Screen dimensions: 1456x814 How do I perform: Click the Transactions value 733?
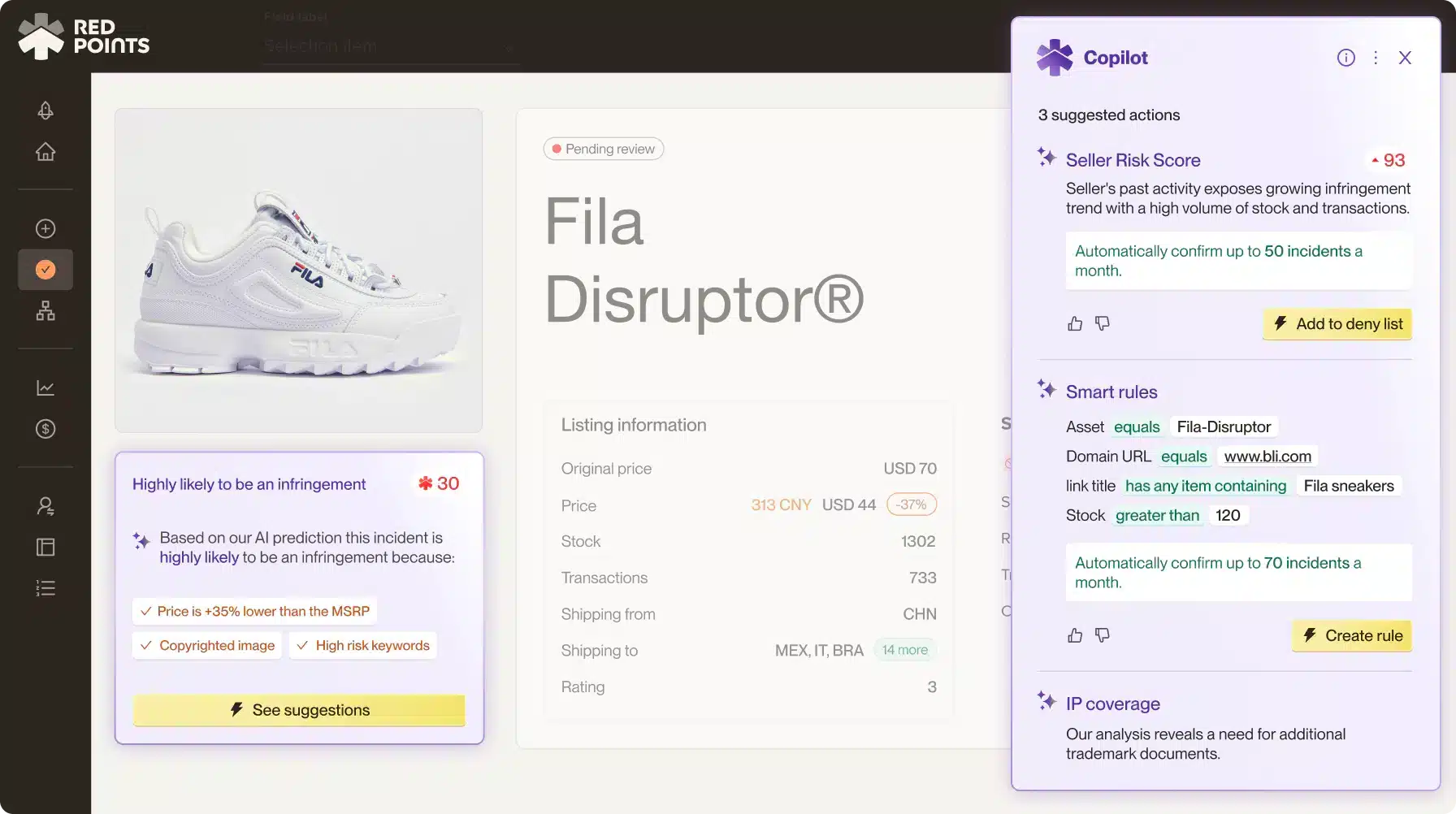coord(922,578)
